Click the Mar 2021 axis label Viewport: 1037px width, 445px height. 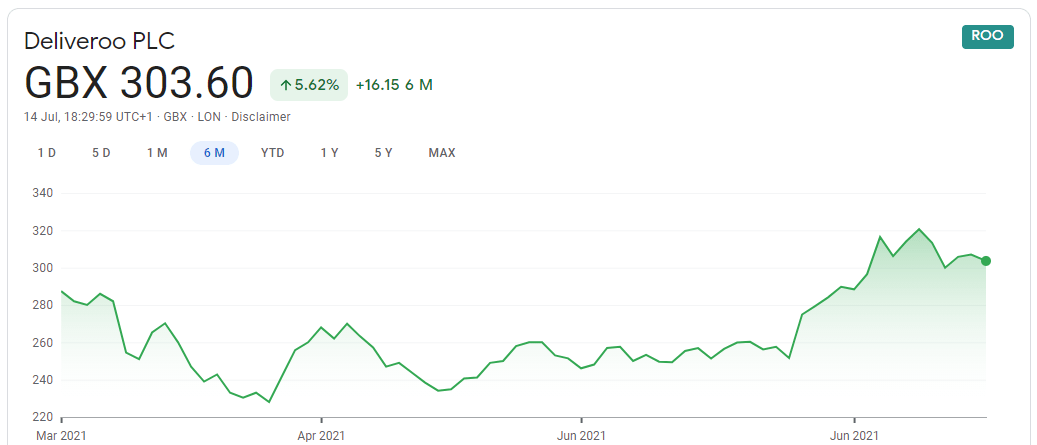tap(61, 436)
